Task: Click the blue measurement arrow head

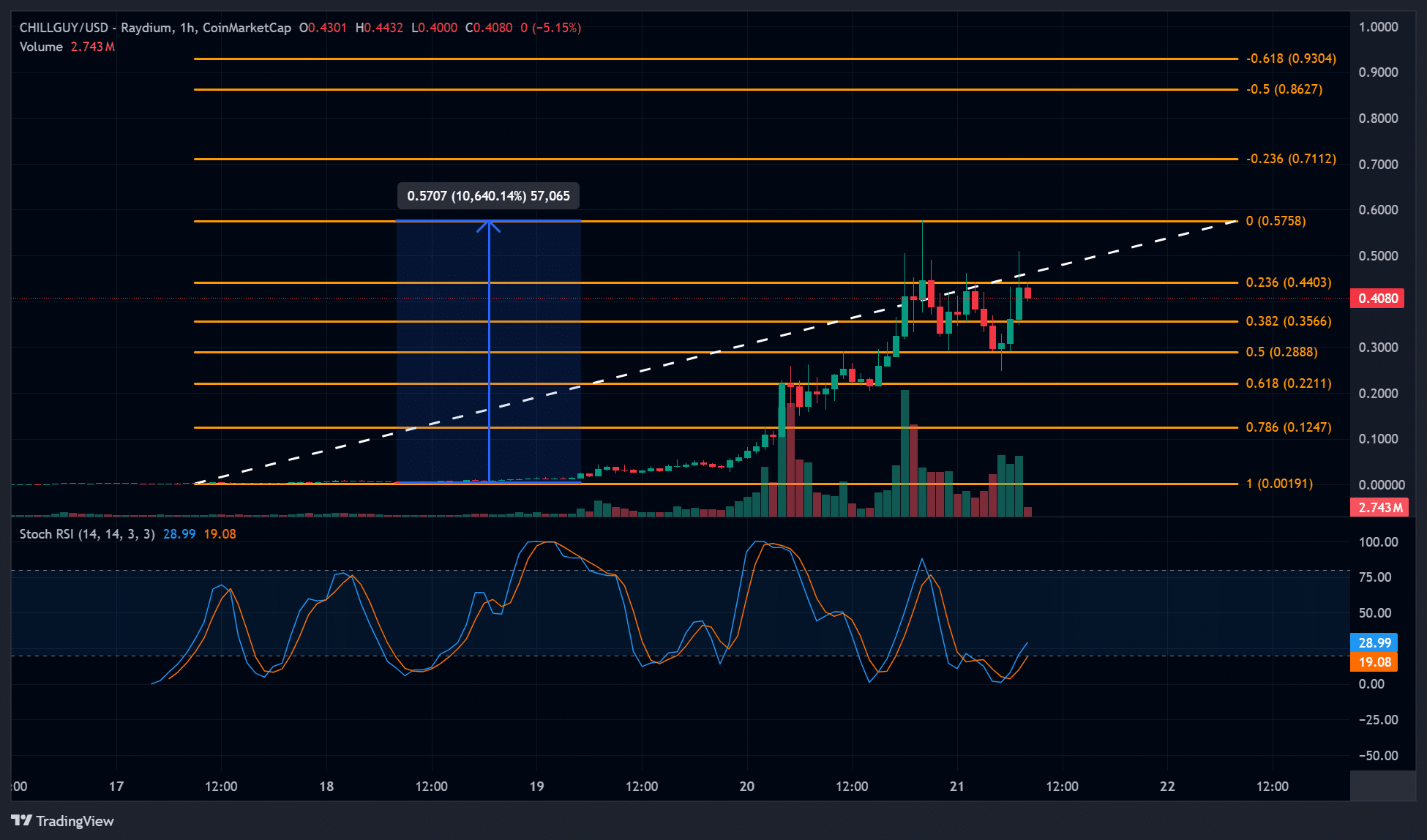Action: click(x=489, y=227)
